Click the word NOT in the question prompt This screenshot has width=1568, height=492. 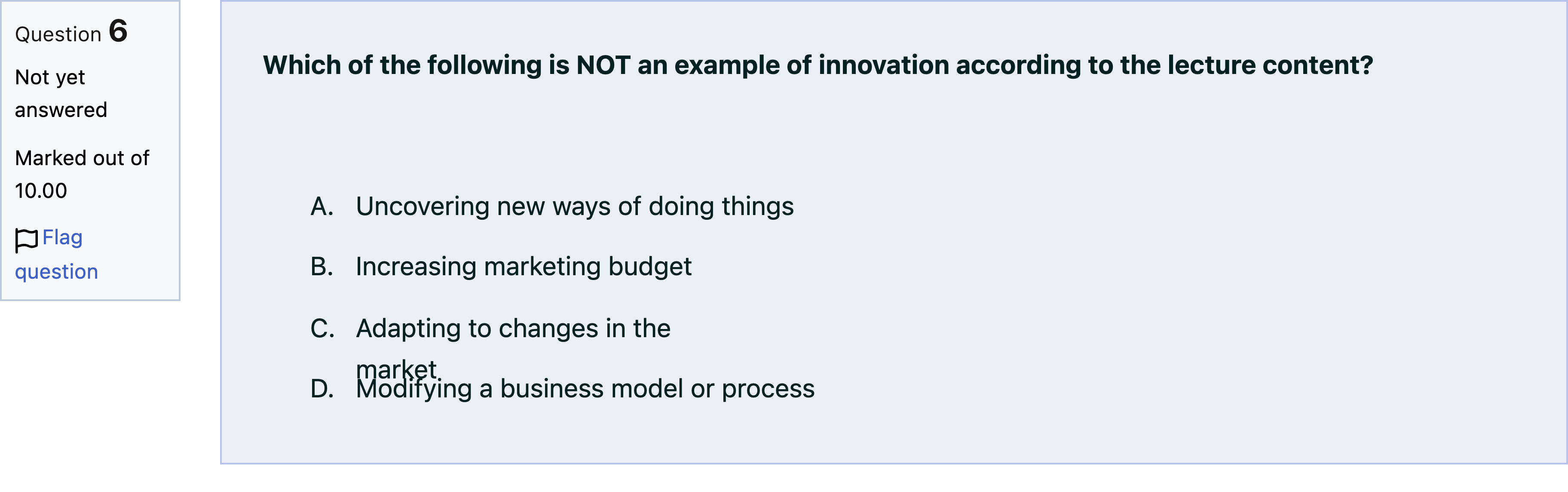point(603,65)
